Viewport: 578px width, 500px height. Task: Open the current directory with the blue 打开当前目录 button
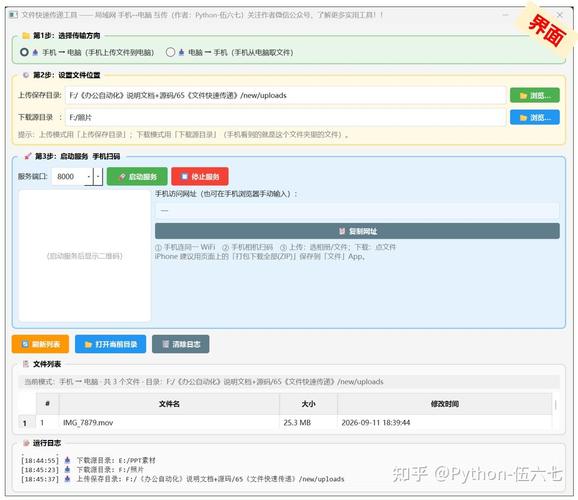[x=110, y=344]
